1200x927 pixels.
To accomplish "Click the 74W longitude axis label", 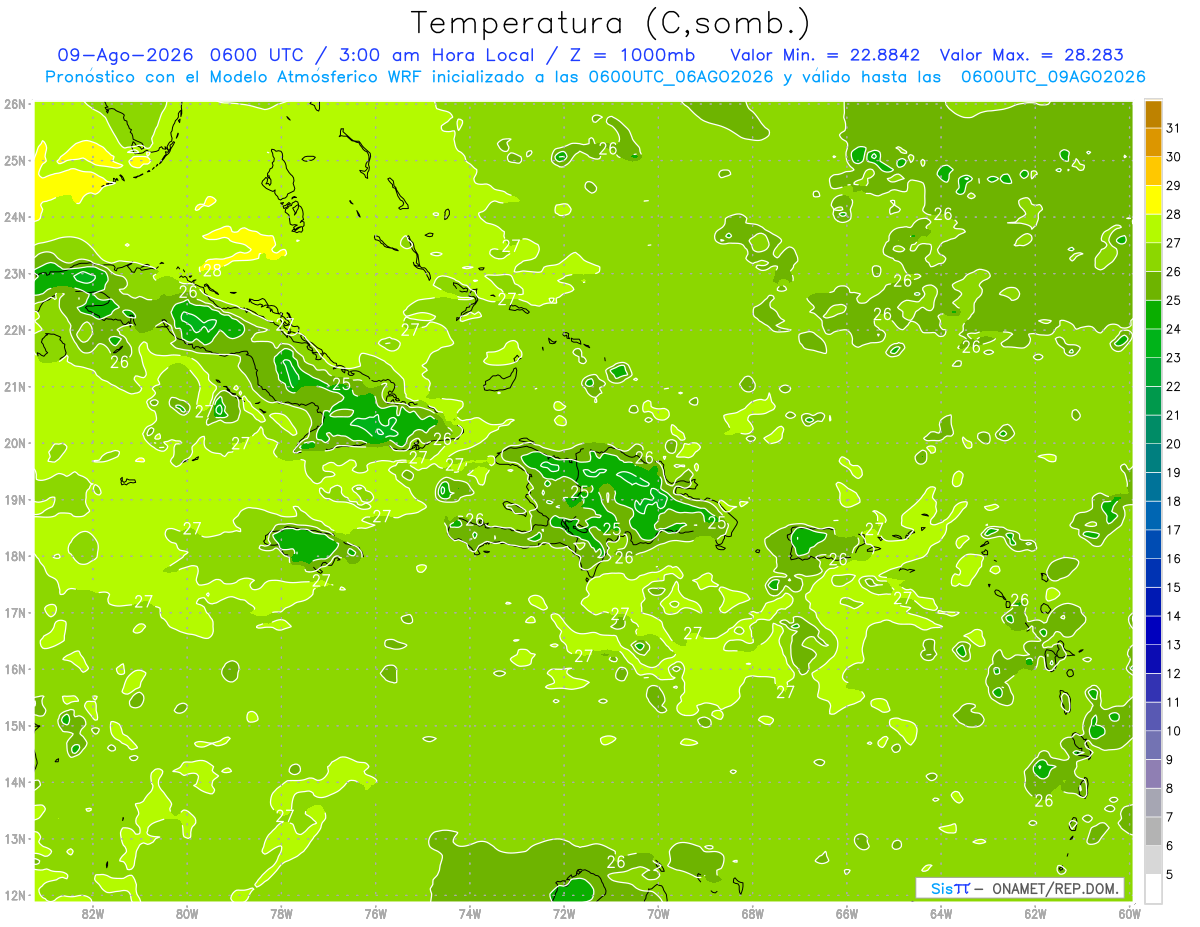I will [x=470, y=913].
